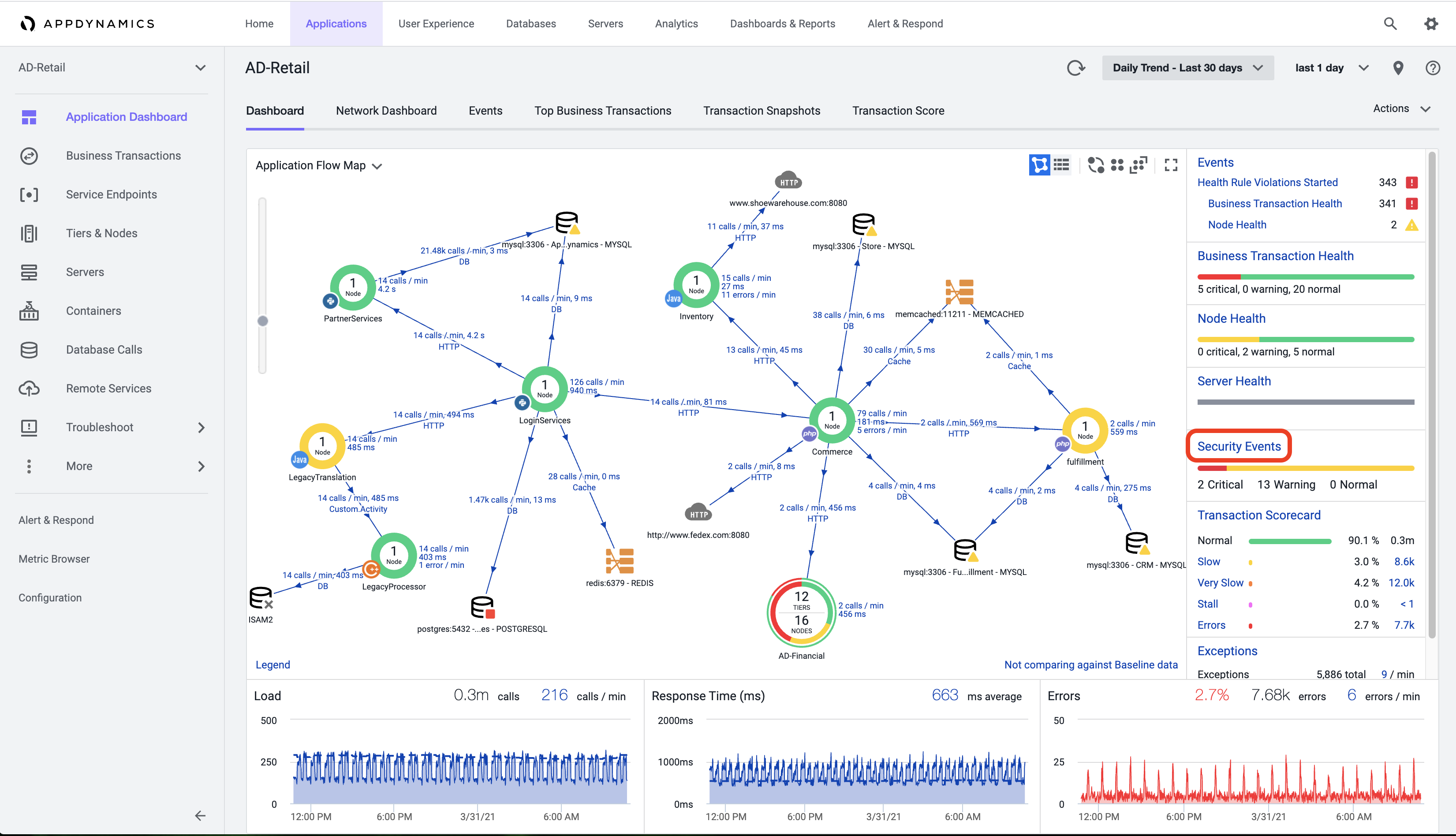Collapse the left sidebar arrow
The width and height of the screenshot is (1456, 836).
[x=200, y=815]
